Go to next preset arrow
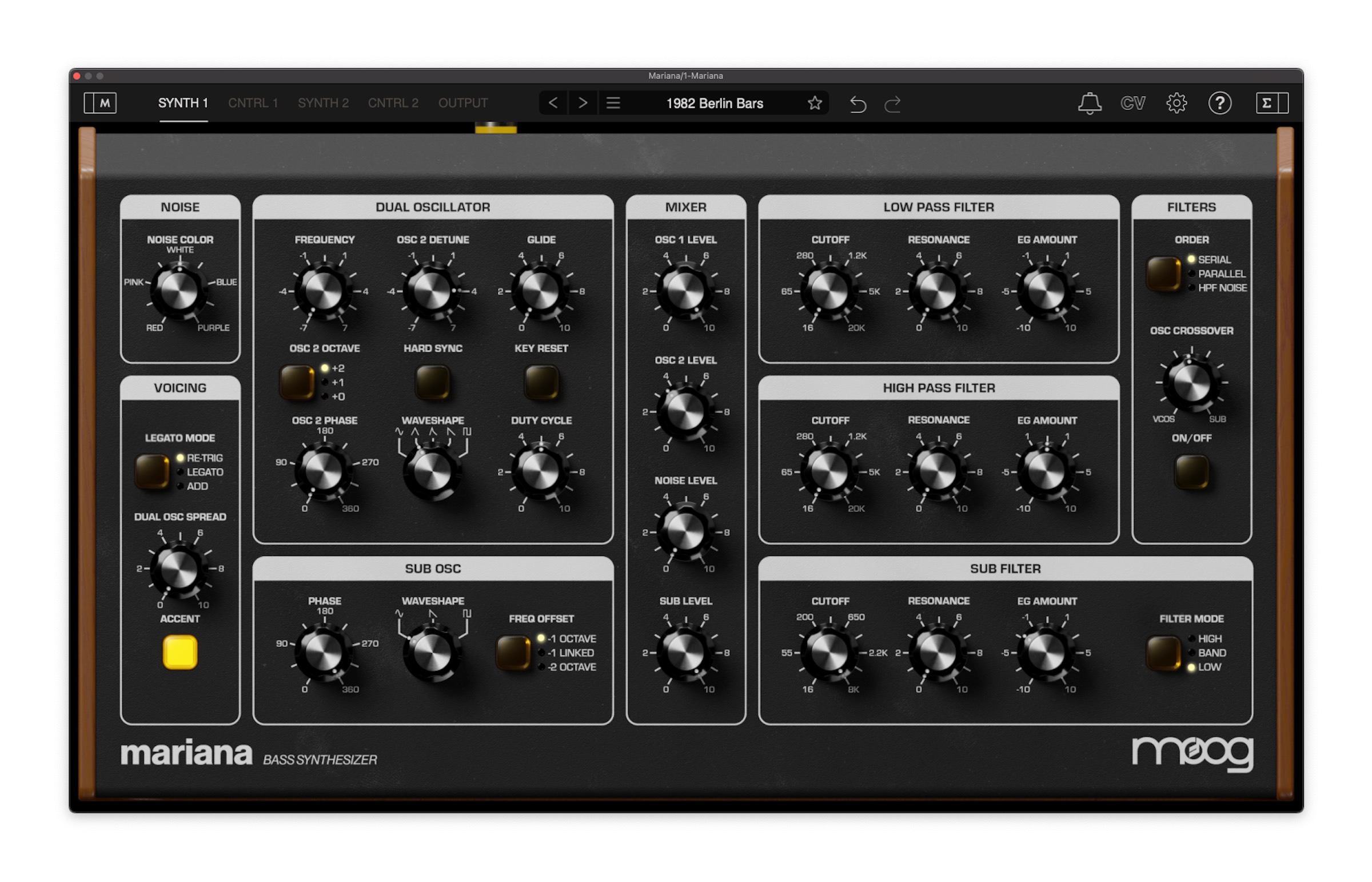 (583, 103)
